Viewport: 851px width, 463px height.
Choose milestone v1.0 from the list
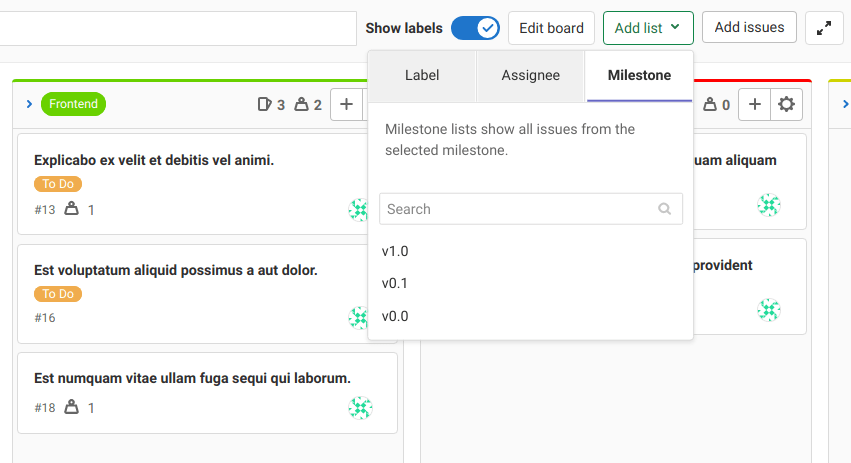point(395,251)
